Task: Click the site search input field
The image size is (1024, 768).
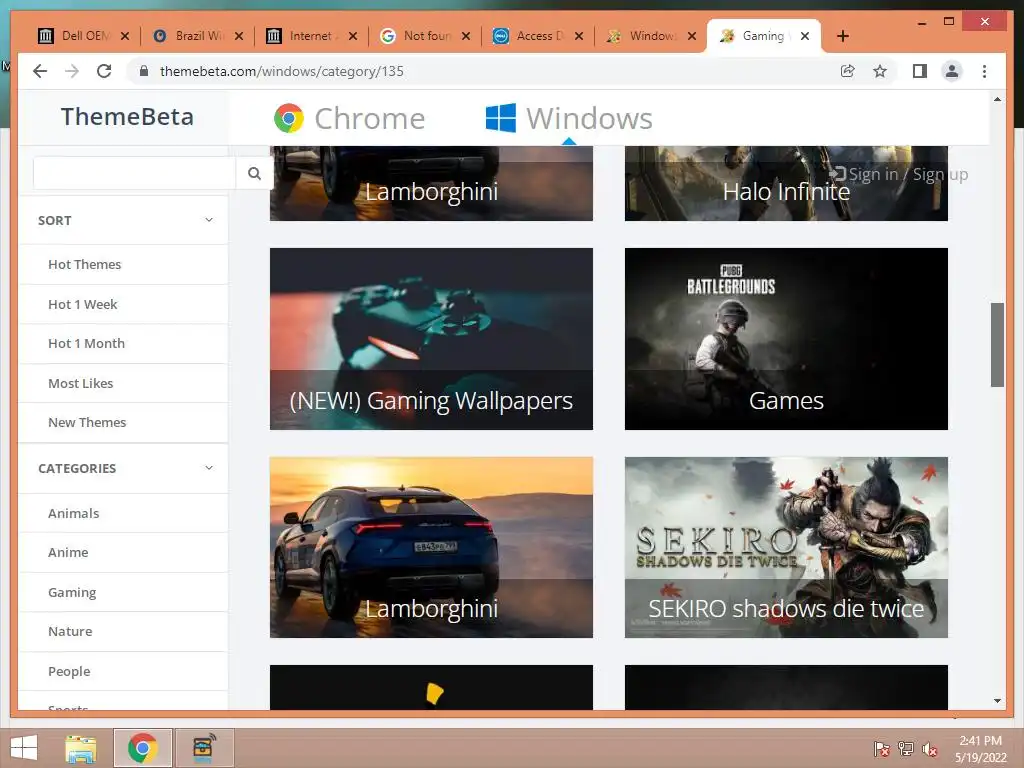Action: (x=135, y=173)
